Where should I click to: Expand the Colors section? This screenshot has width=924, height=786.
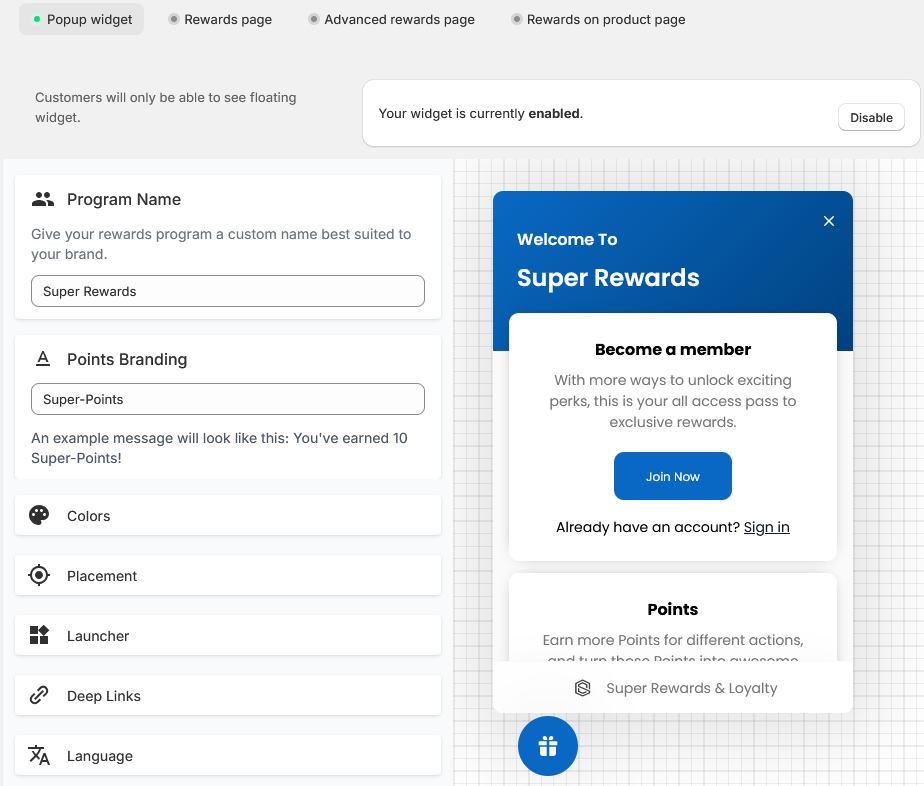coord(228,516)
